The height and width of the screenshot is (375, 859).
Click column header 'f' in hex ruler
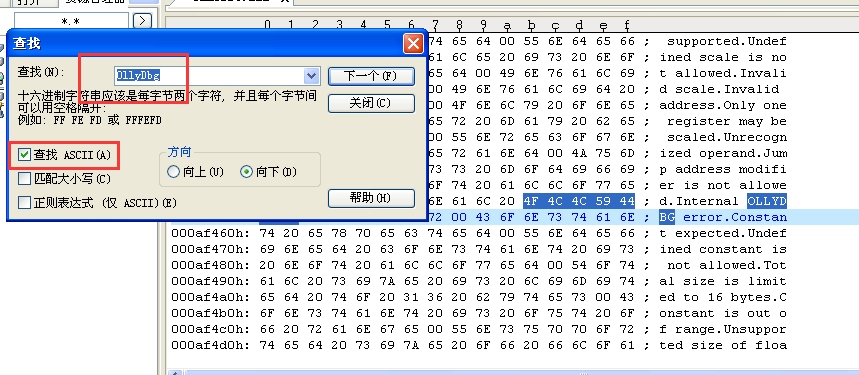[626, 25]
